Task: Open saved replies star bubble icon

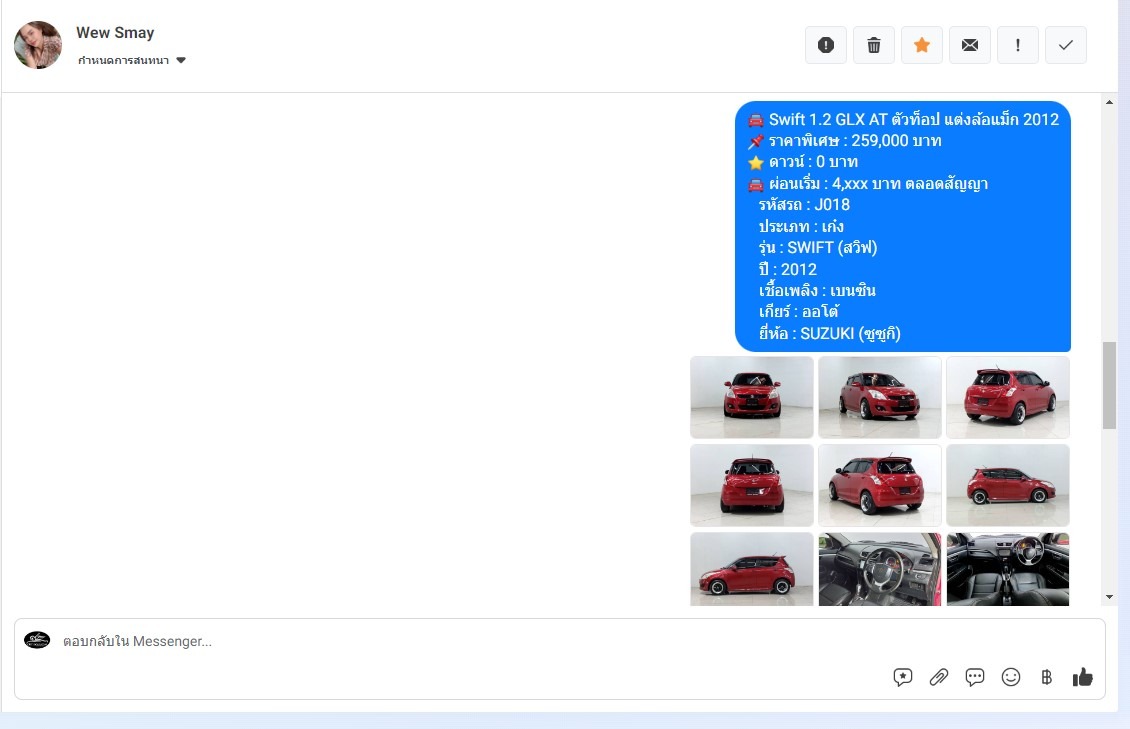Action: pyautogui.click(x=902, y=677)
